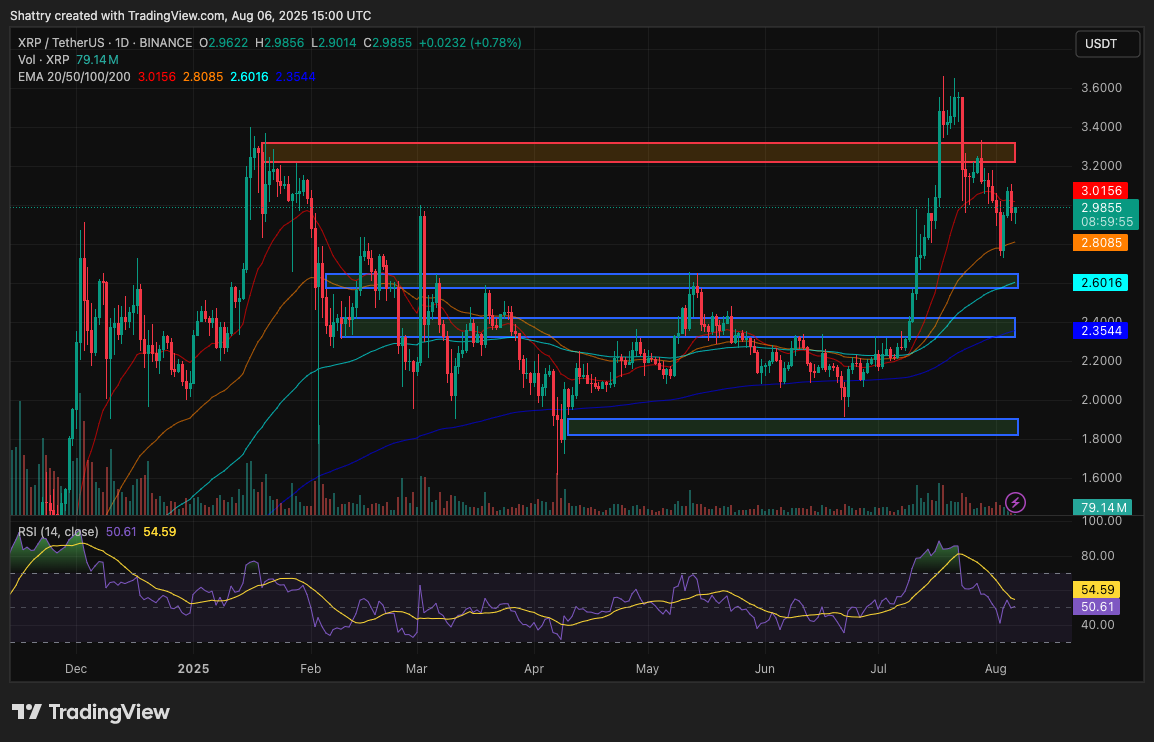1154x742 pixels.
Task: Click the 79.14M volume label
Action: point(1101,507)
